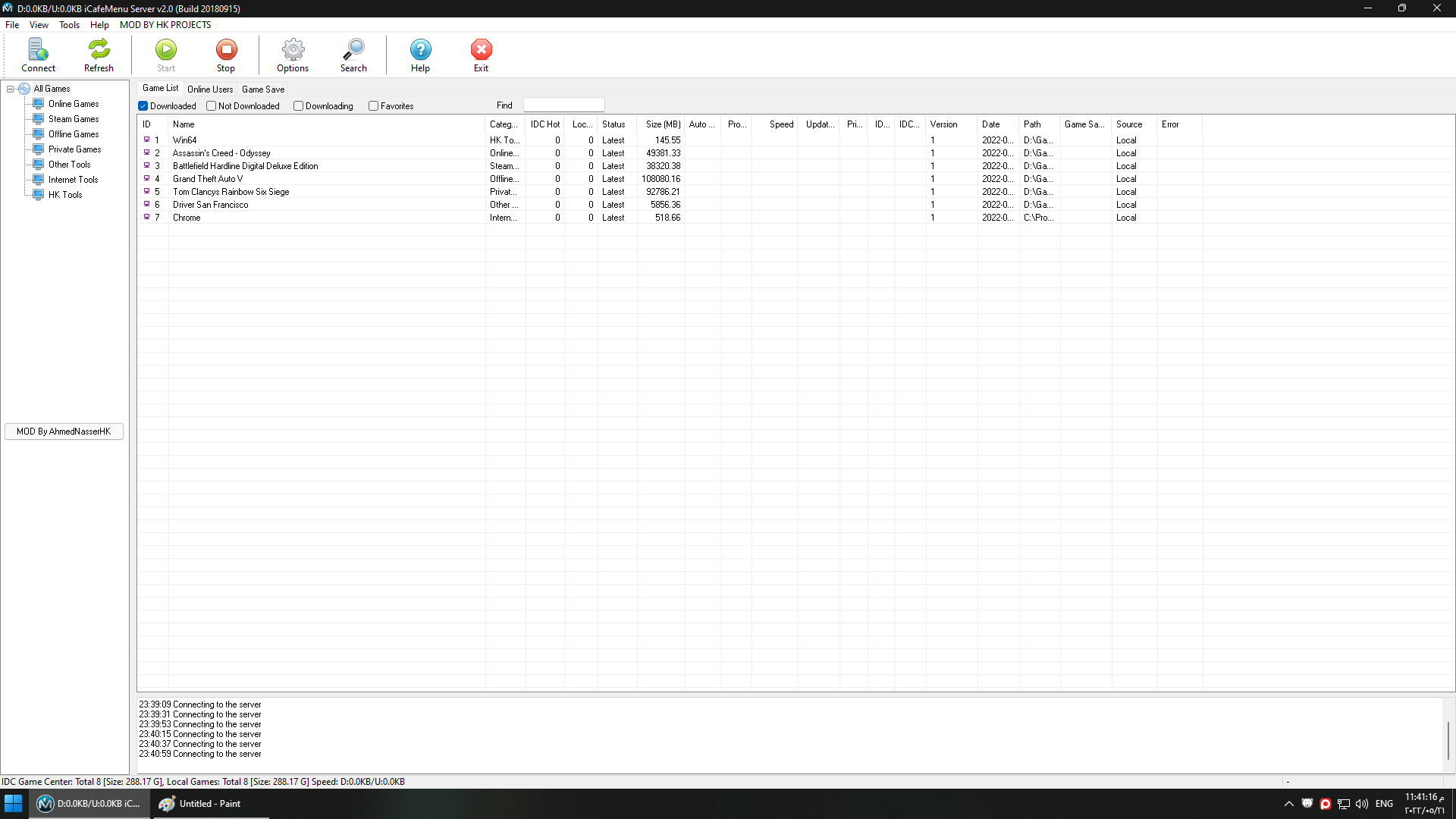Click the red Exit icon
Viewport: 1456px width, 819px height.
[481, 50]
